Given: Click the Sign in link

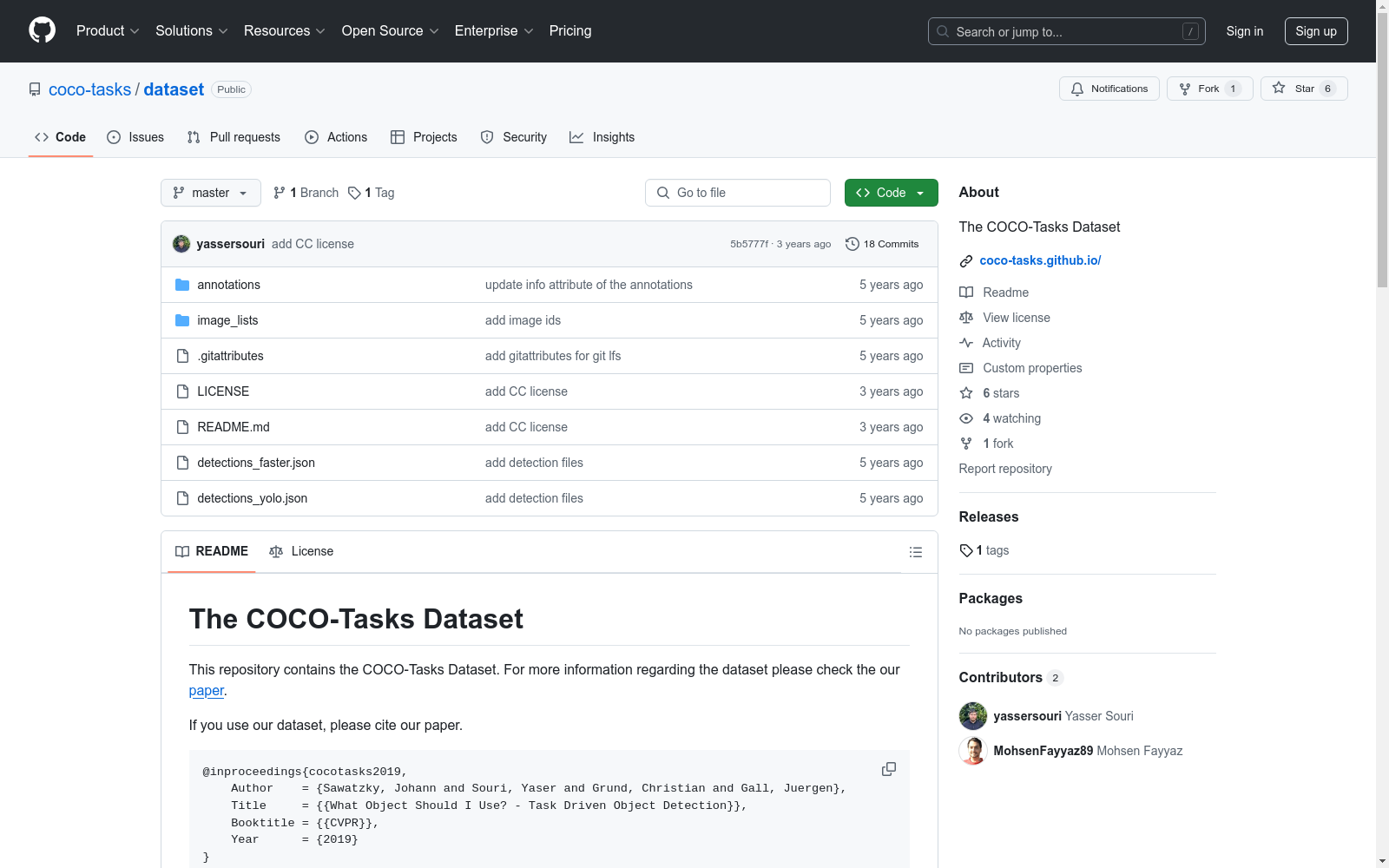Looking at the screenshot, I should [x=1245, y=31].
